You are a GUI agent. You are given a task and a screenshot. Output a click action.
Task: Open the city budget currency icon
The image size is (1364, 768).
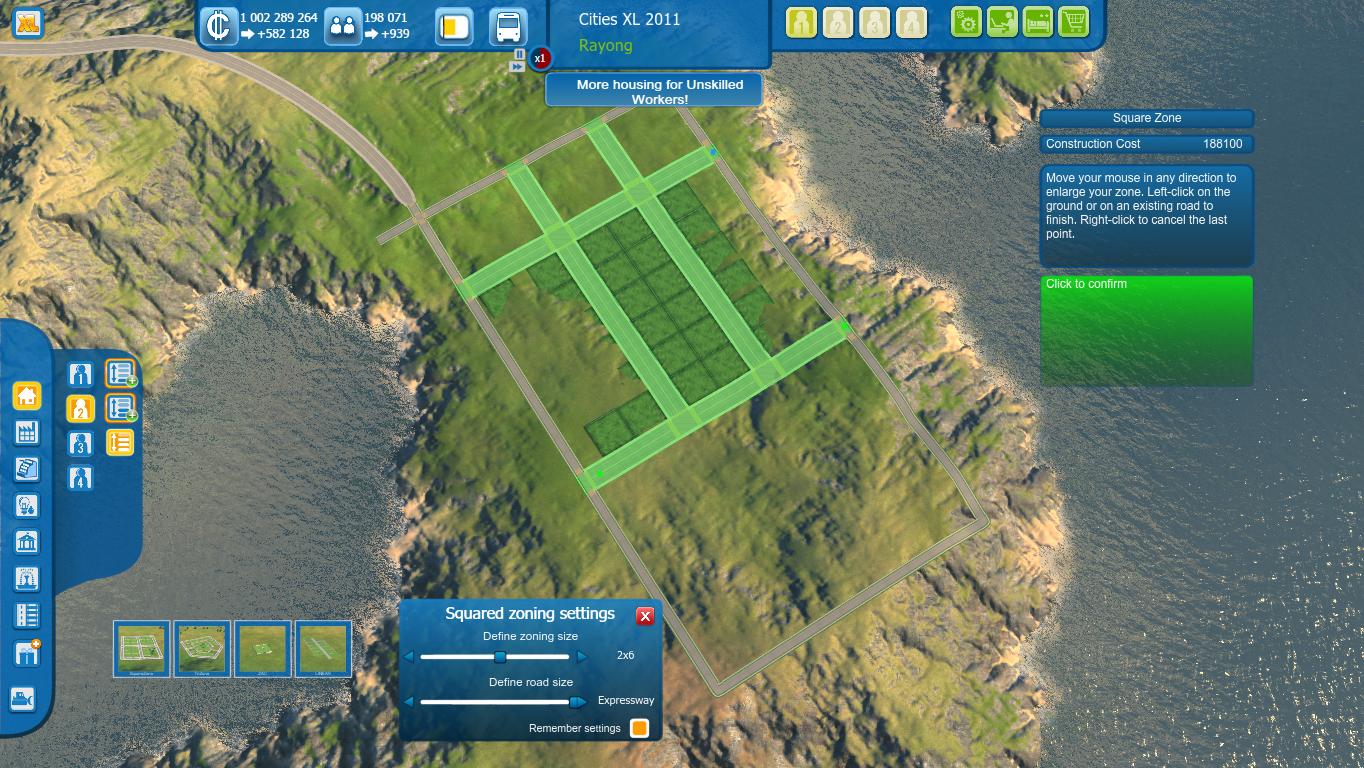pyautogui.click(x=219, y=26)
